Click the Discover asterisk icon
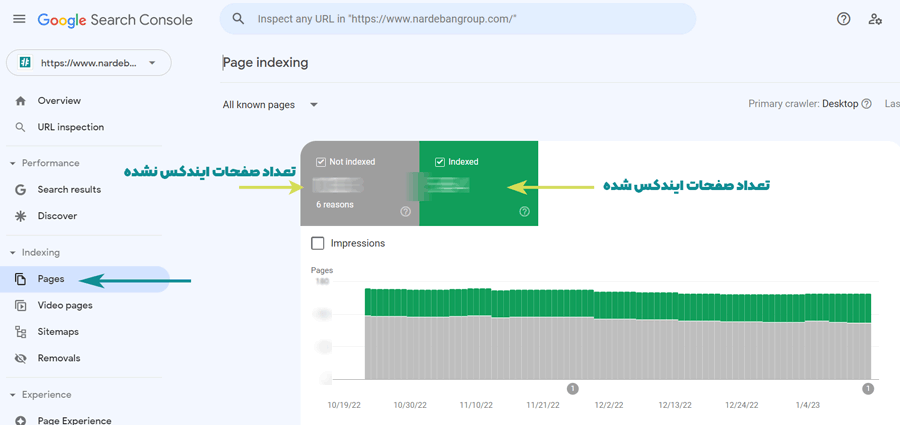Image resolution: width=900 pixels, height=425 pixels. [21, 216]
